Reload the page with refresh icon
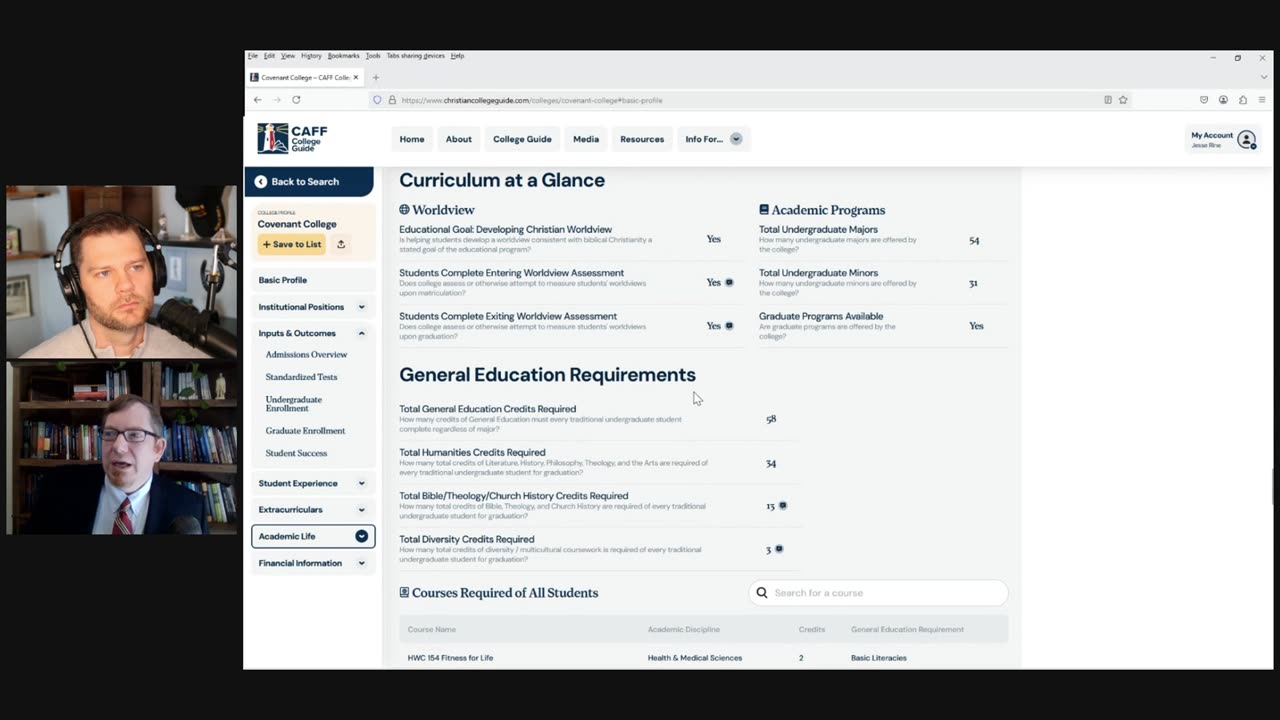 click(x=296, y=100)
